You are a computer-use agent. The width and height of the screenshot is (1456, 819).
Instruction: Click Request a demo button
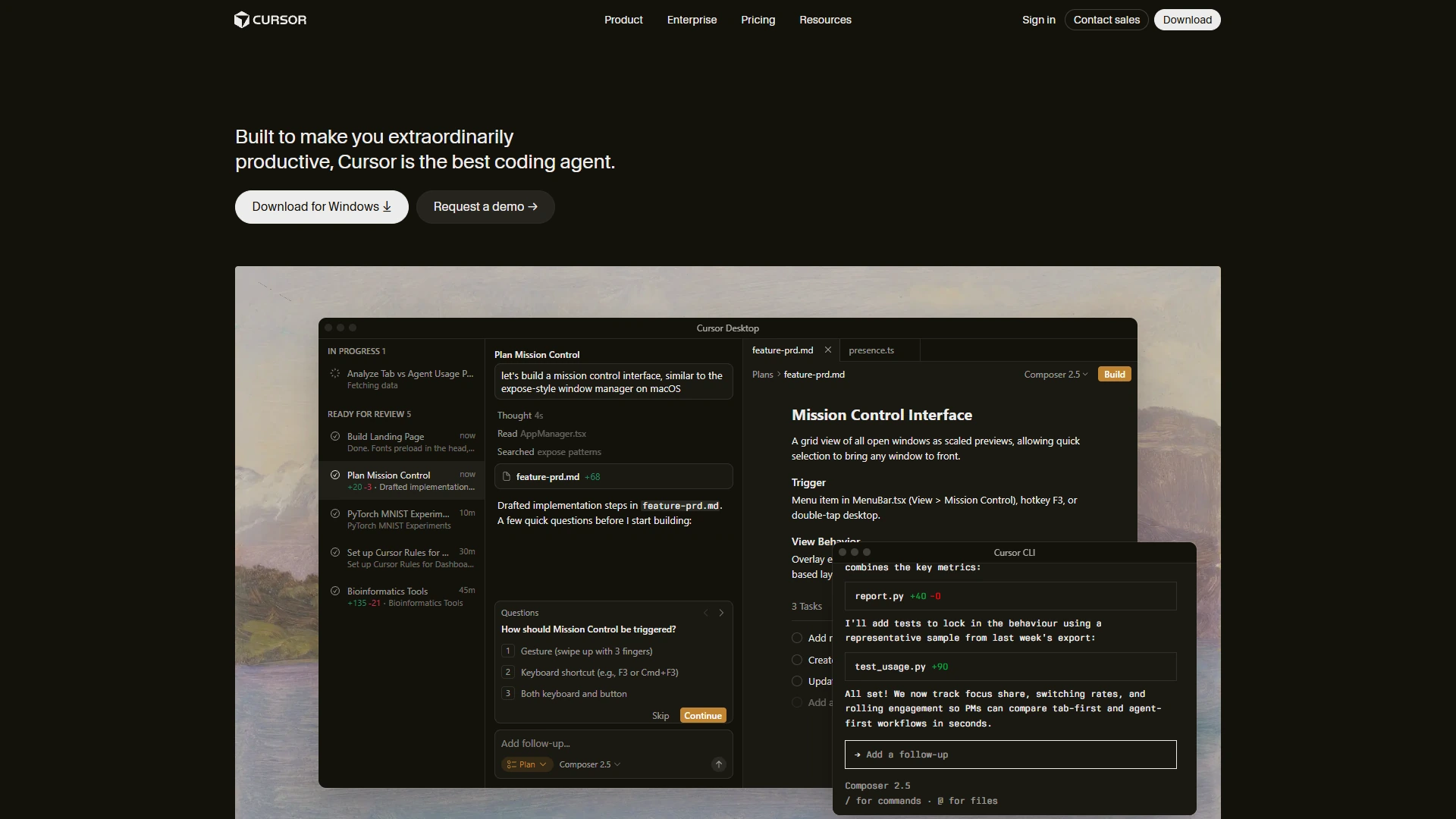point(485,207)
